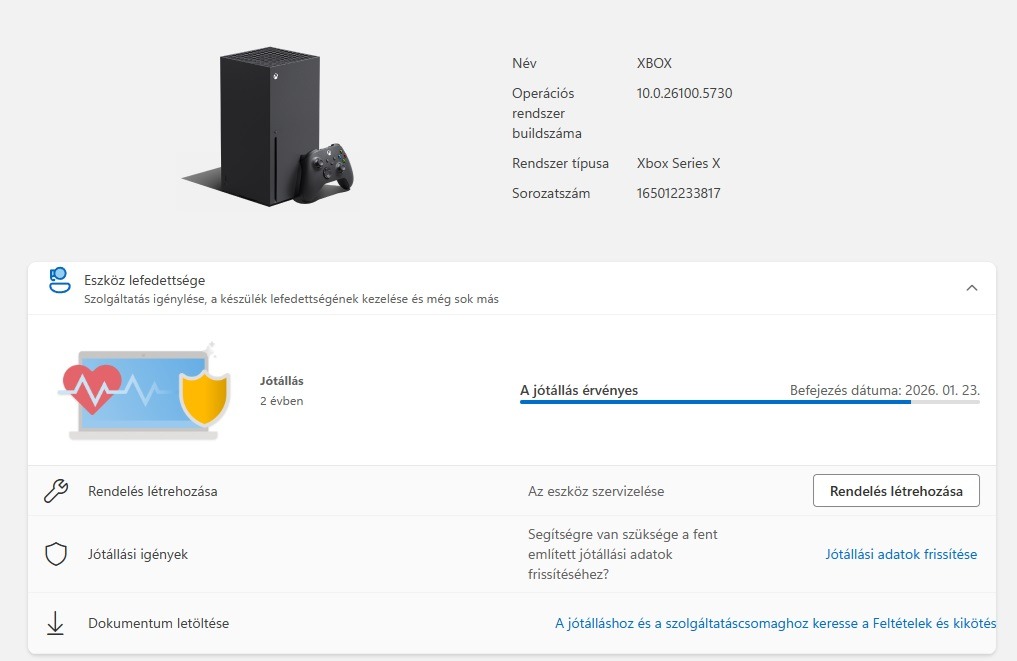Click the device coverage headset icon
Viewport: 1017px width, 661px height.
(59, 280)
